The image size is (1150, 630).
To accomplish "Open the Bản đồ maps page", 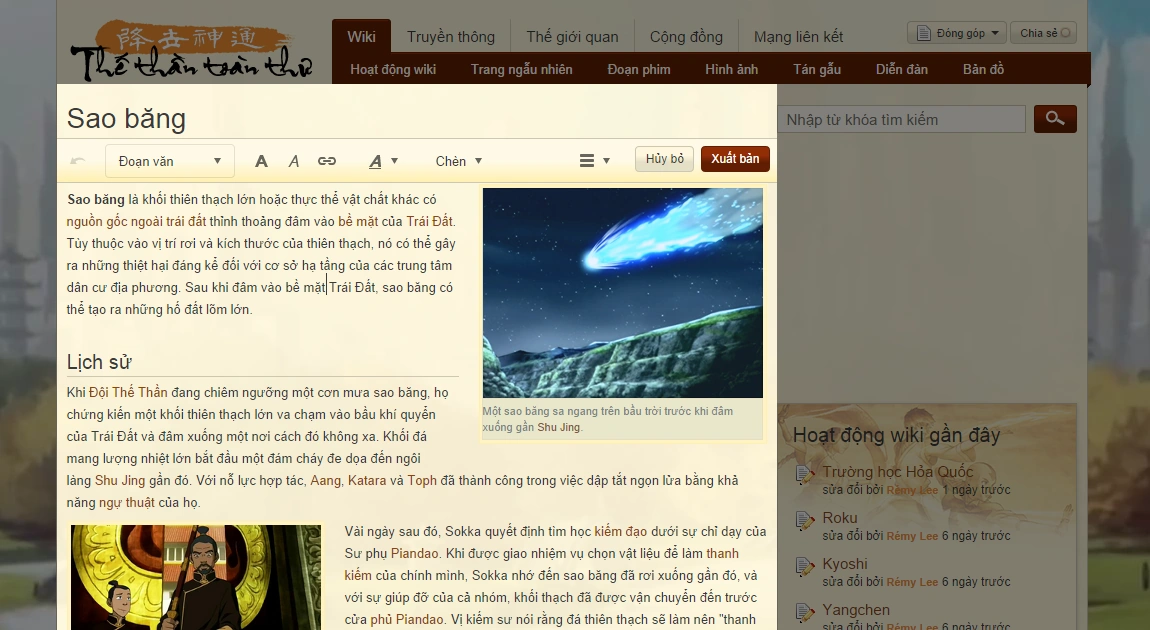I will pyautogui.click(x=983, y=70).
